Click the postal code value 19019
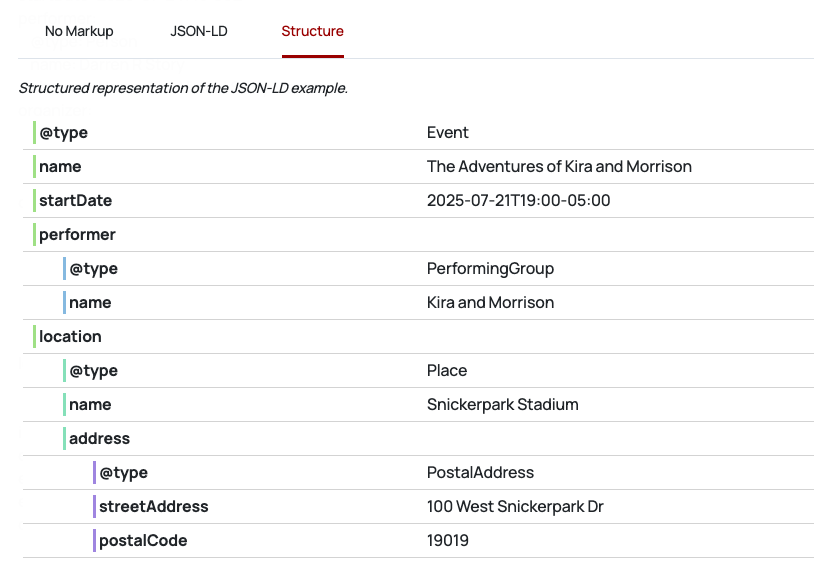The width and height of the screenshot is (814, 561). point(448,541)
